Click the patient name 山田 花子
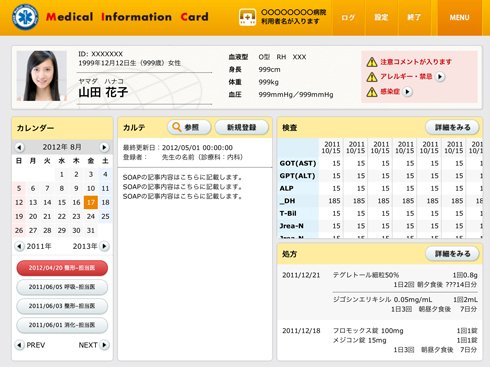This screenshot has height=367, width=490. (103, 92)
